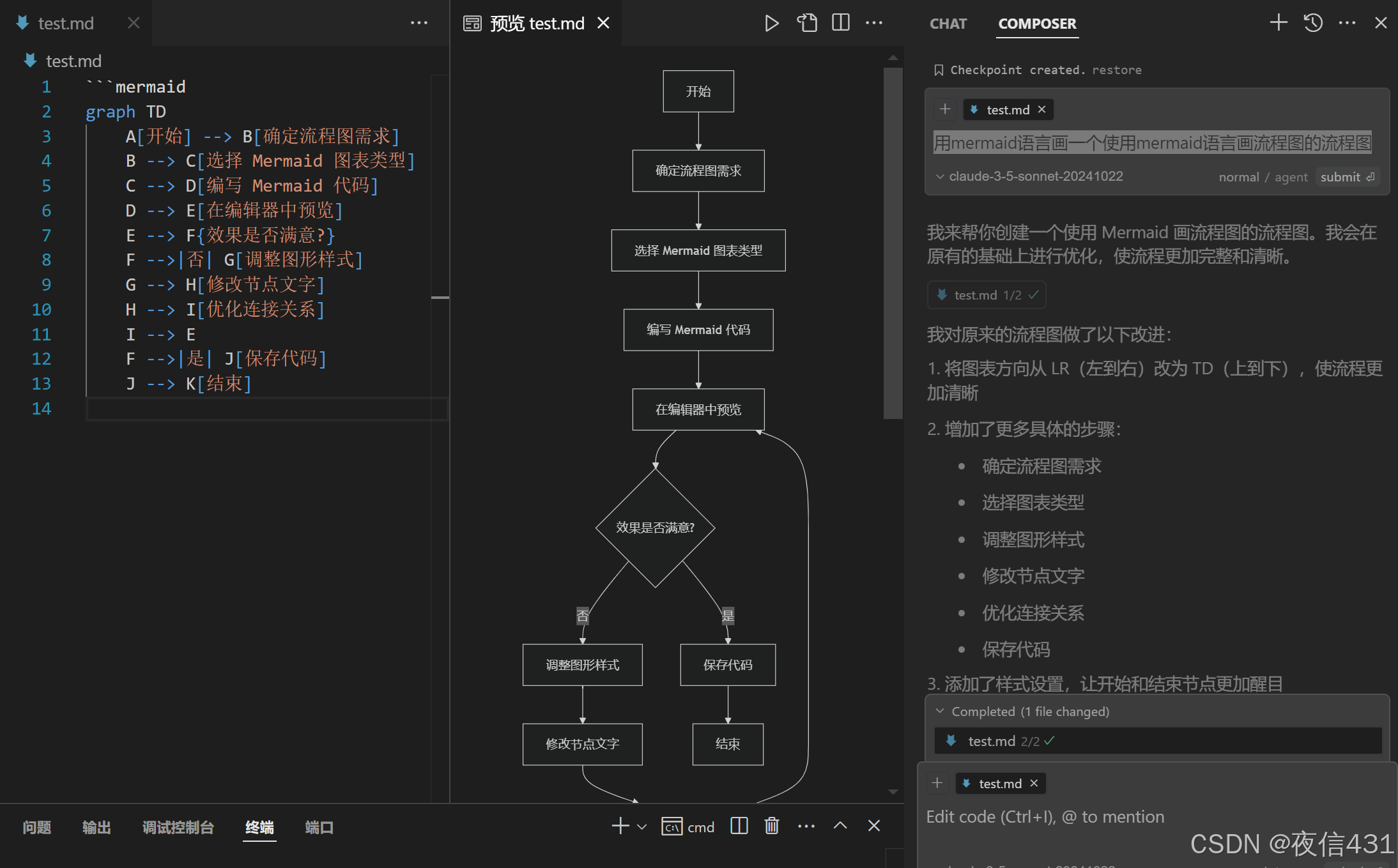1398x868 pixels.
Task: Switch composer mode to agent
Action: pyautogui.click(x=1291, y=178)
